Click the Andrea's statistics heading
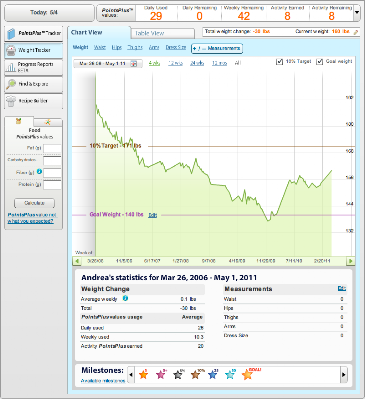The height and width of the screenshot is (400, 365). pos(169,277)
